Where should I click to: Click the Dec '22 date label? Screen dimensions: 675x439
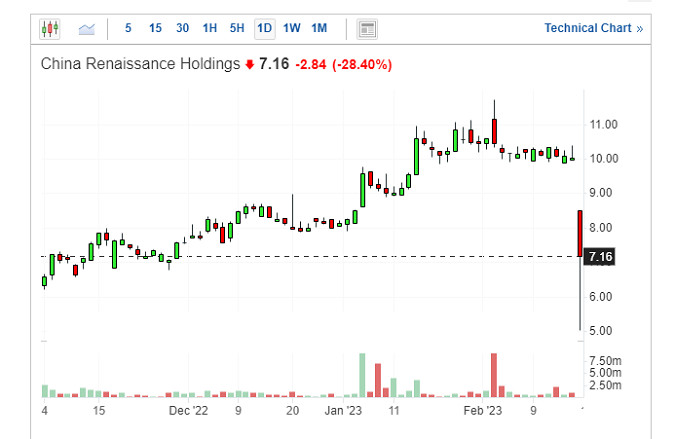(x=188, y=411)
